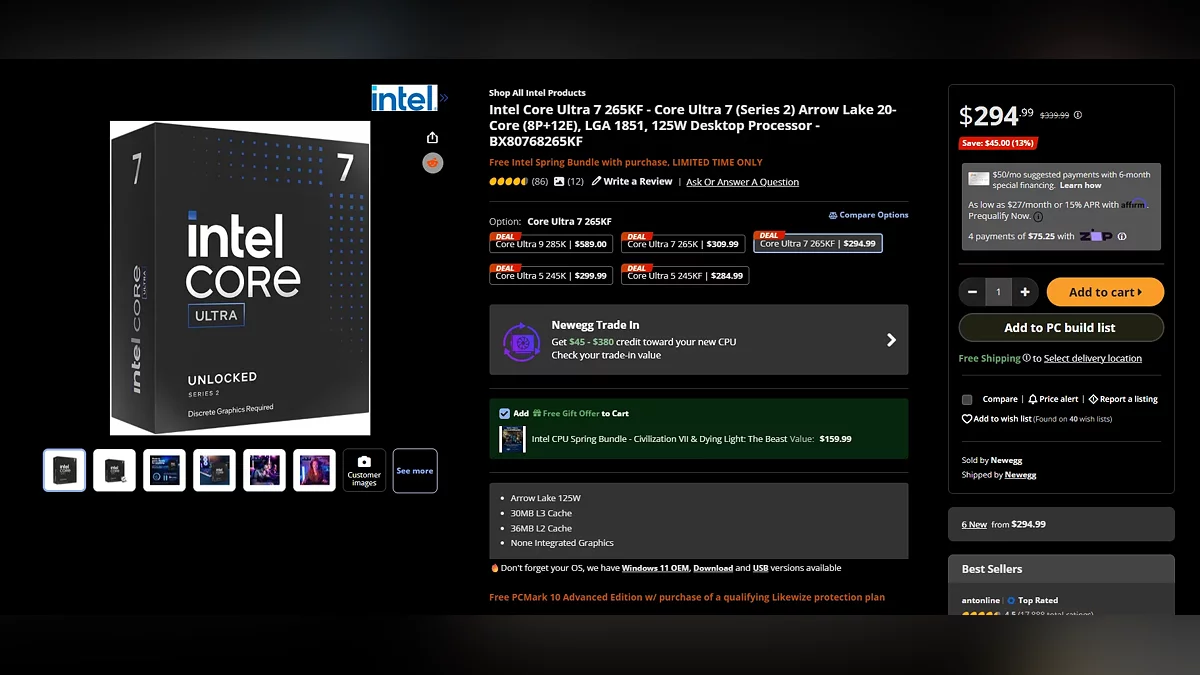
Task: Click the pencil Write a Review icon
Action: 597,181
